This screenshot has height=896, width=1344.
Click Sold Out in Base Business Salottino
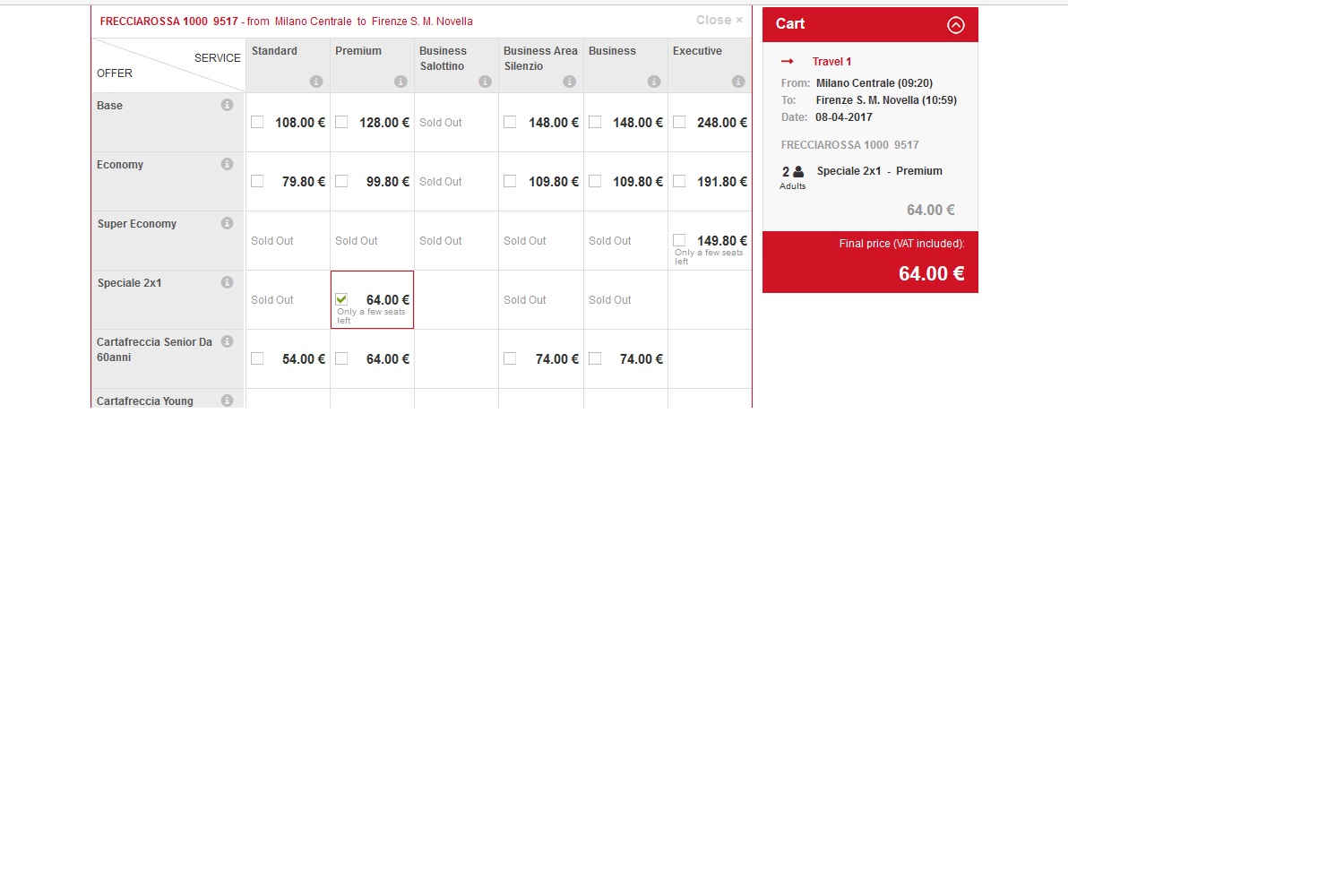point(441,123)
